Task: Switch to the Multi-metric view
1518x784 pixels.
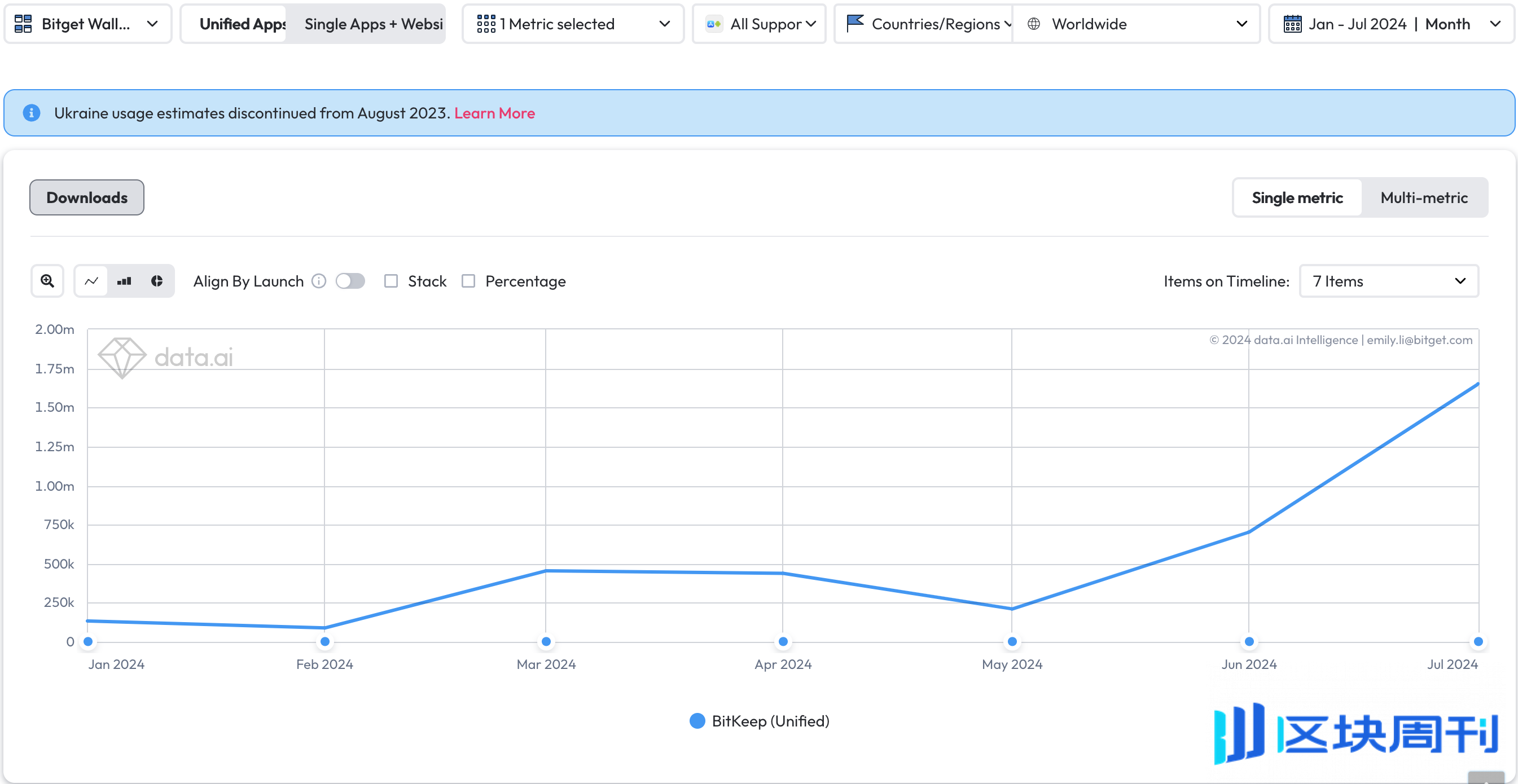Action: tap(1423, 197)
